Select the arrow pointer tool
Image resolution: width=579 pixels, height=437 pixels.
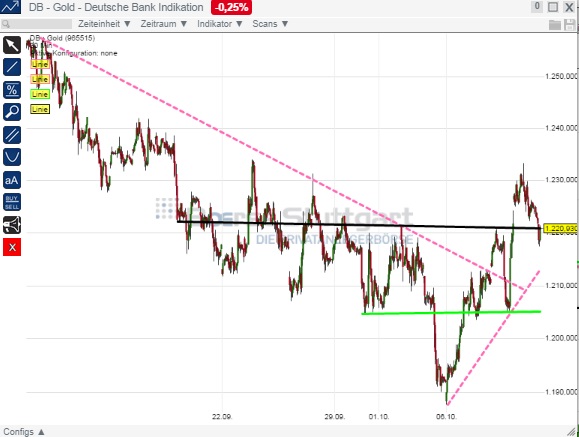[12, 45]
